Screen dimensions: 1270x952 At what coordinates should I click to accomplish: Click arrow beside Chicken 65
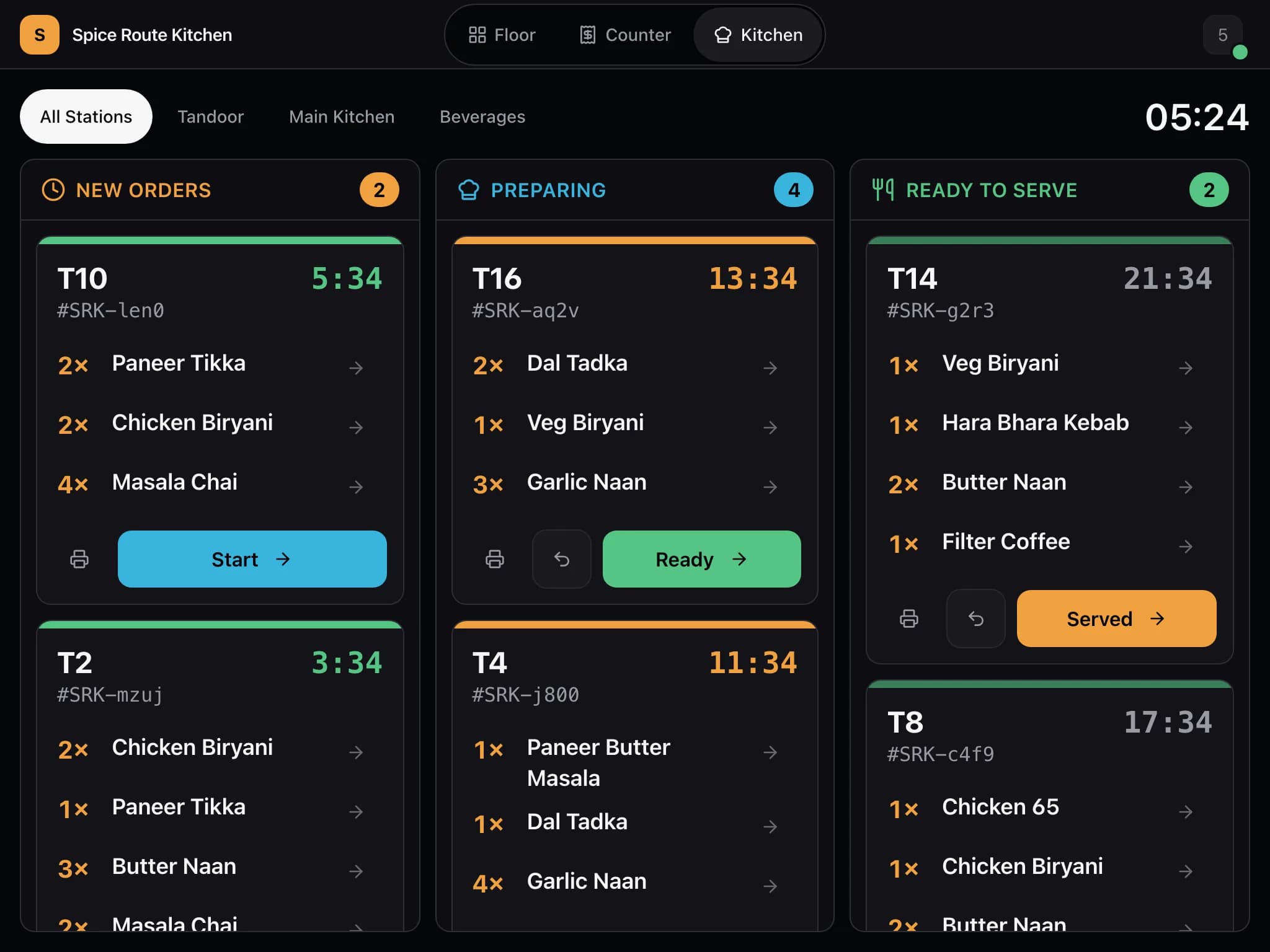coord(1186,812)
